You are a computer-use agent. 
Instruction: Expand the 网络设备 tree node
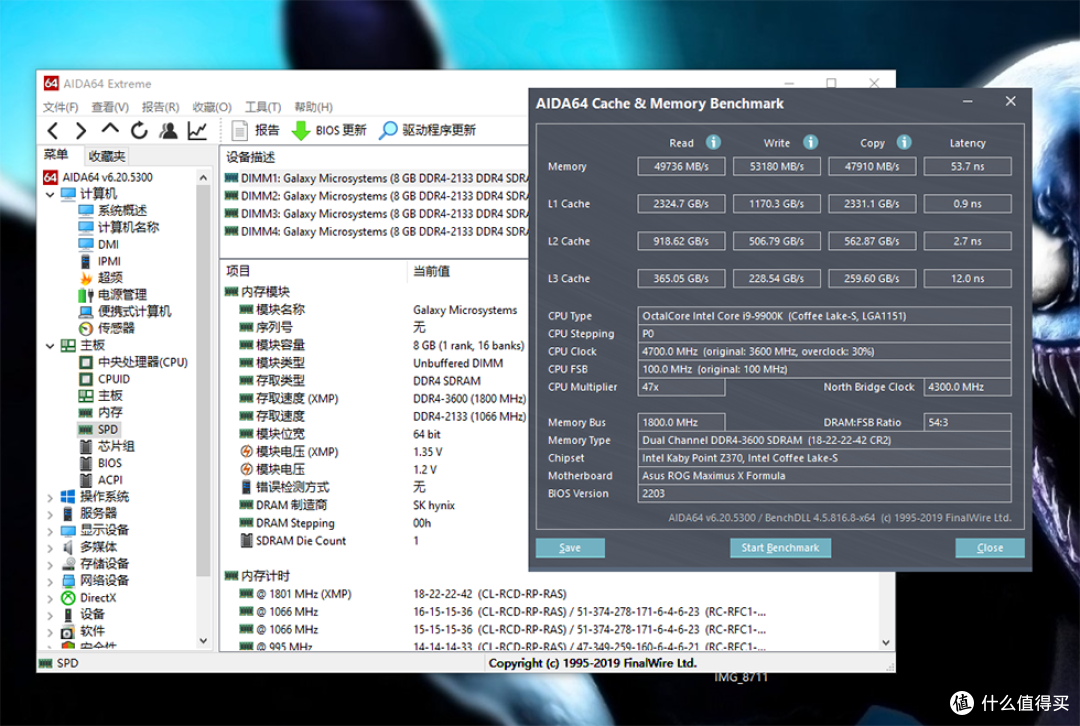50,581
